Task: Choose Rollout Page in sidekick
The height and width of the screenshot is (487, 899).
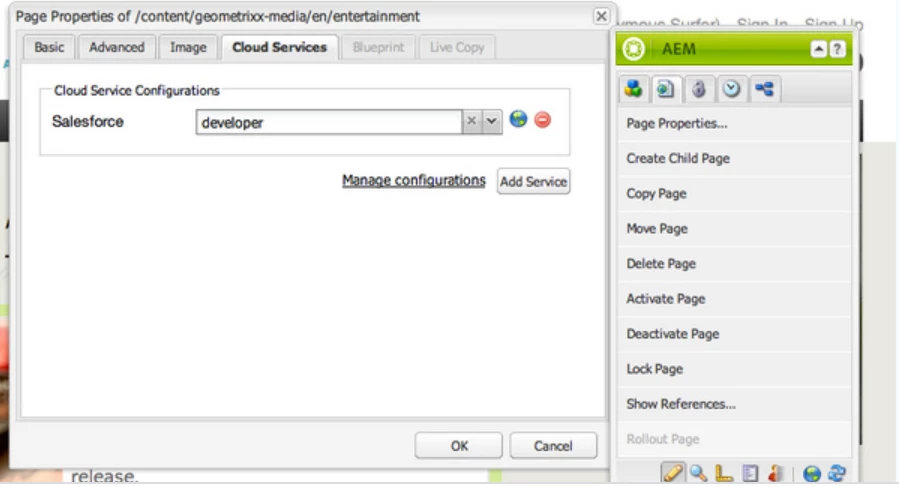Action: tap(734, 439)
